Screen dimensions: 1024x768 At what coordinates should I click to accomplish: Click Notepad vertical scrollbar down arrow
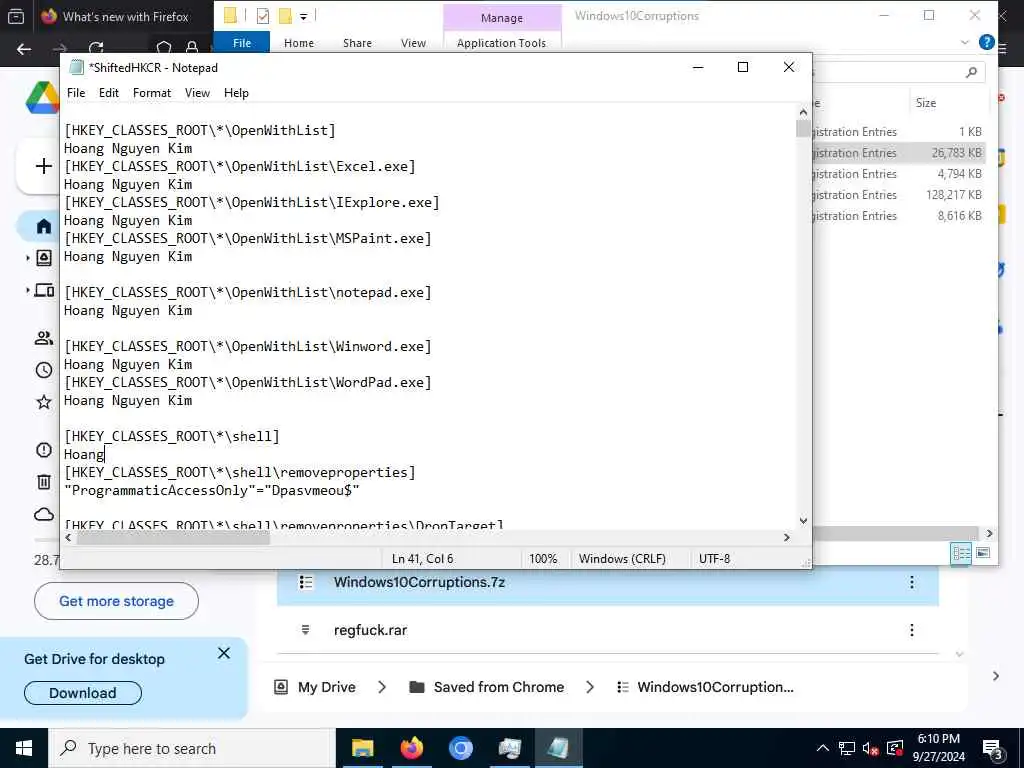click(x=803, y=520)
